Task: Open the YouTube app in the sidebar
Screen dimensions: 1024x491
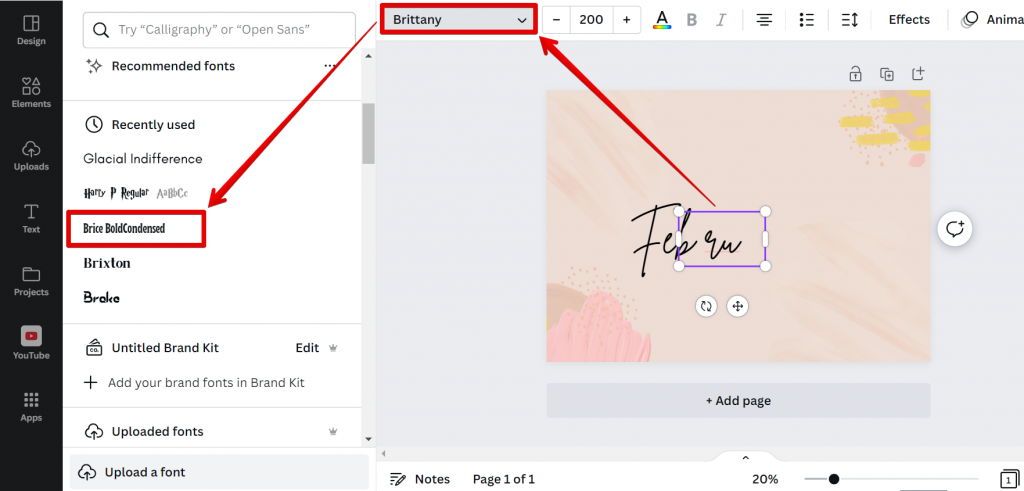Action: point(31,343)
